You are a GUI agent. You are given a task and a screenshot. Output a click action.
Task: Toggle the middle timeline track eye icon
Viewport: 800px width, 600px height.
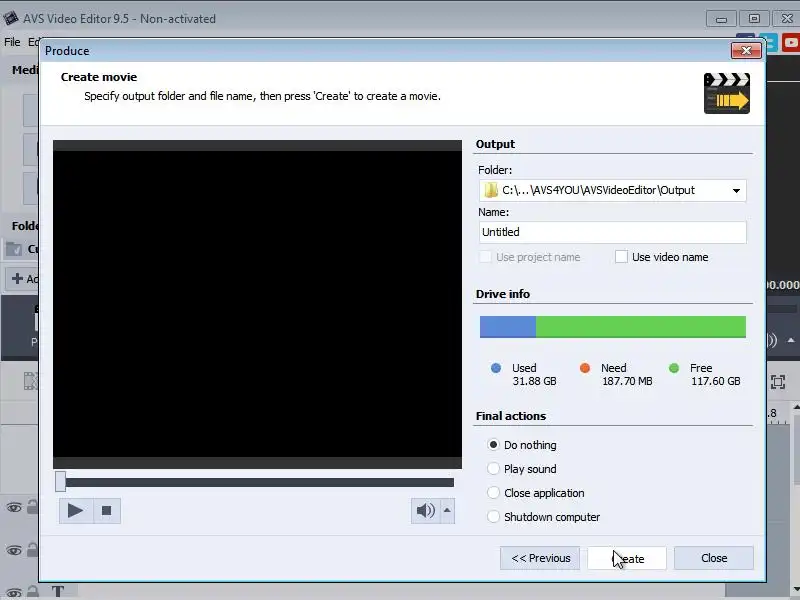[14, 550]
